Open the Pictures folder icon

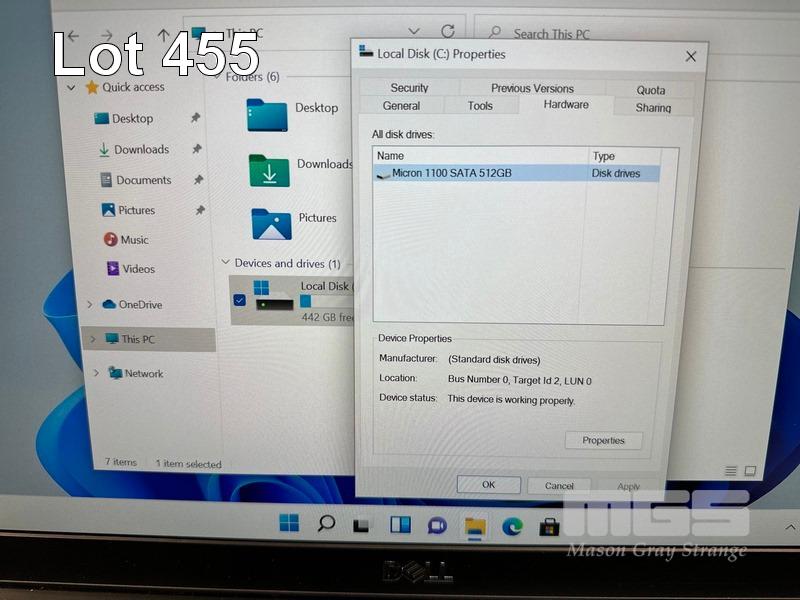271,223
